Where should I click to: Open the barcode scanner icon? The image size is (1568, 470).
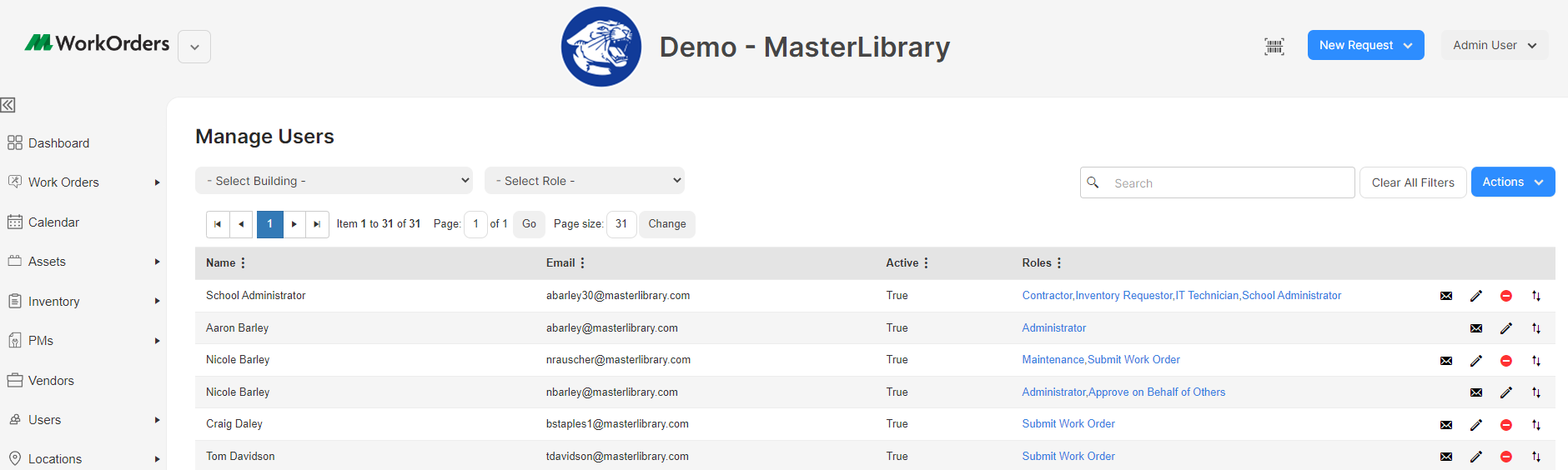(x=1274, y=47)
